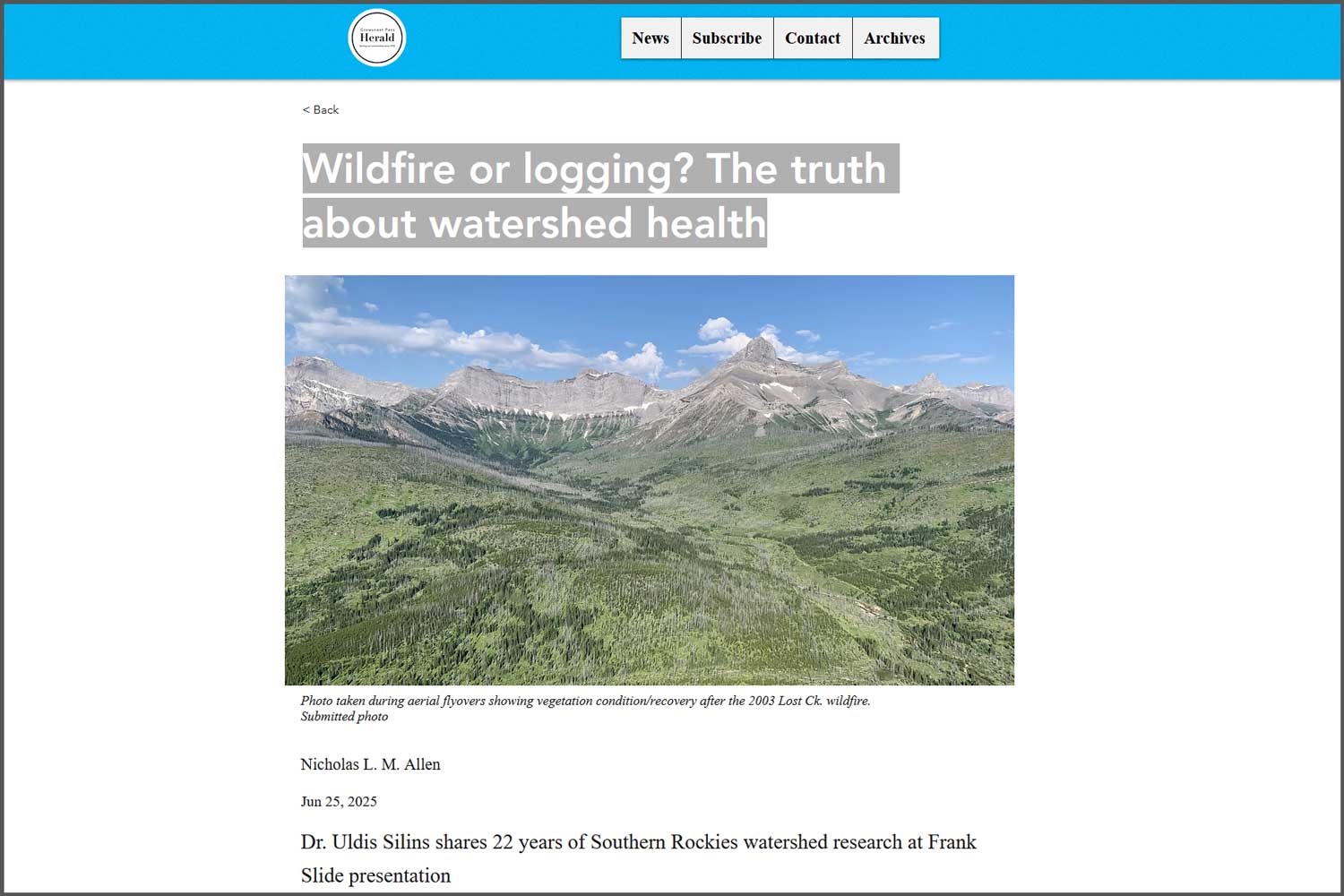Screen dimensions: 1344x896
Task: Click author name Nicholas L. M. Allen
Action: pos(370,764)
